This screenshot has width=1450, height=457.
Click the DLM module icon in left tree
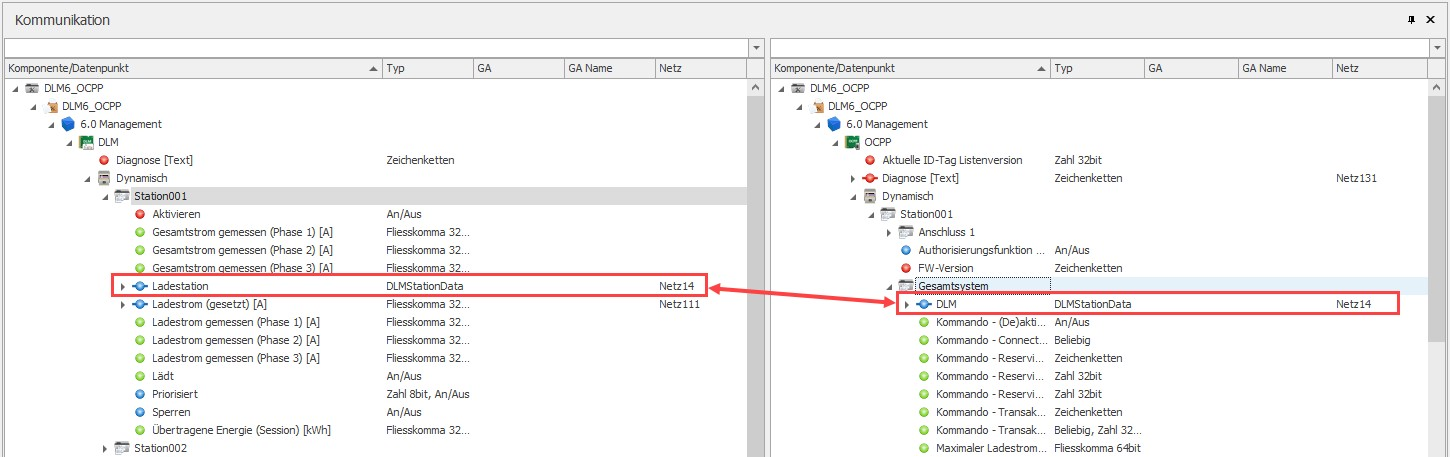(87, 142)
